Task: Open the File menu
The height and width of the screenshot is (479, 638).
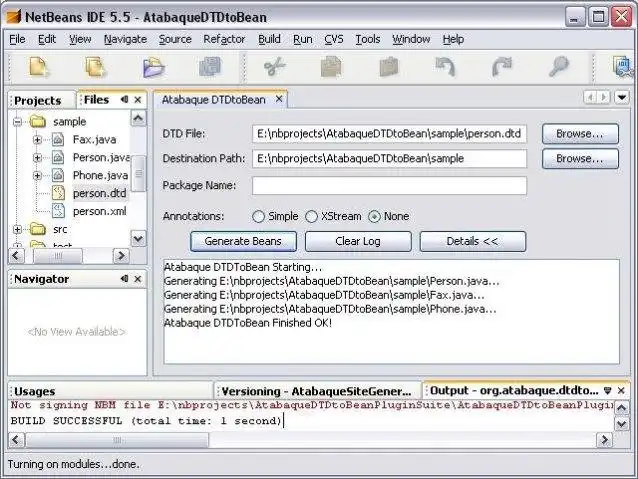Action: 17,39
